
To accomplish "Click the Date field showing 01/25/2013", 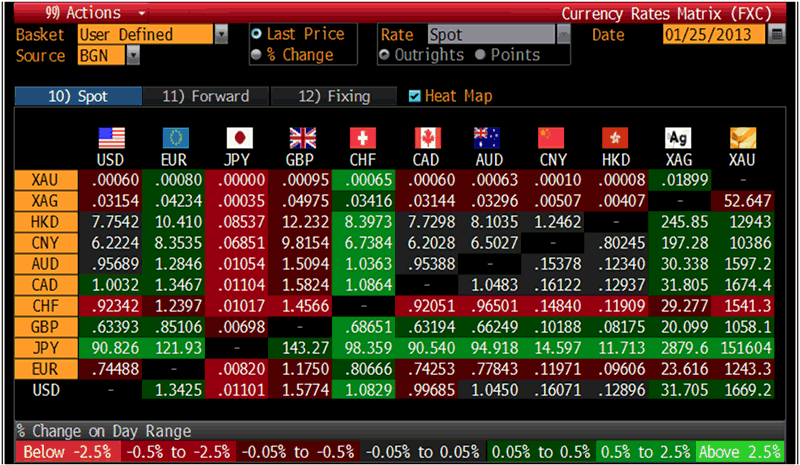I will (714, 35).
